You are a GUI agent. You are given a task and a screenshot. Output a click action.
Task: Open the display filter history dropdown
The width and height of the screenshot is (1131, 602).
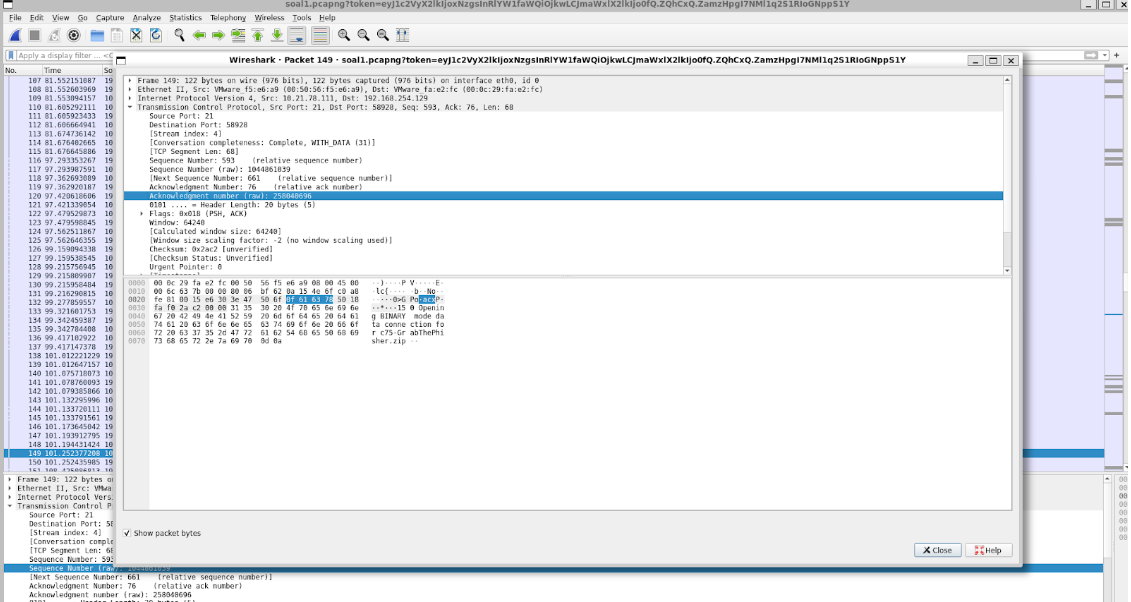(1104, 56)
